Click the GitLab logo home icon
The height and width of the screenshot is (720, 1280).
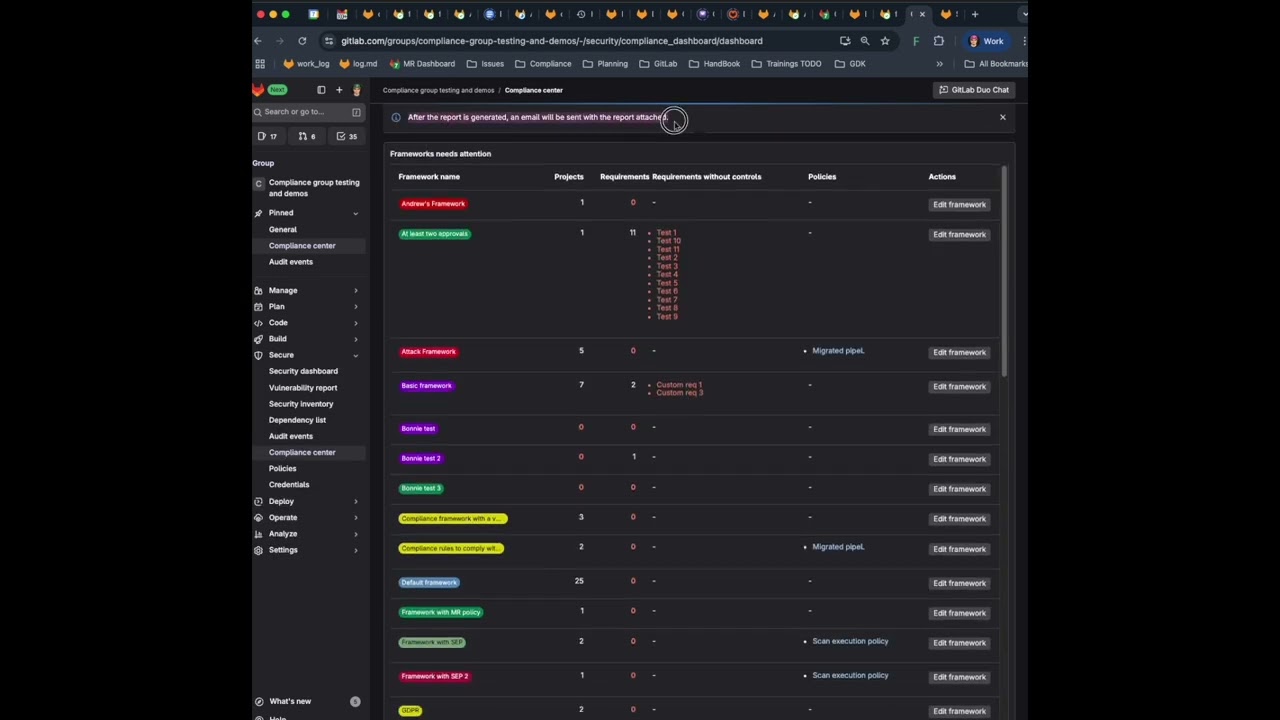[x=258, y=90]
